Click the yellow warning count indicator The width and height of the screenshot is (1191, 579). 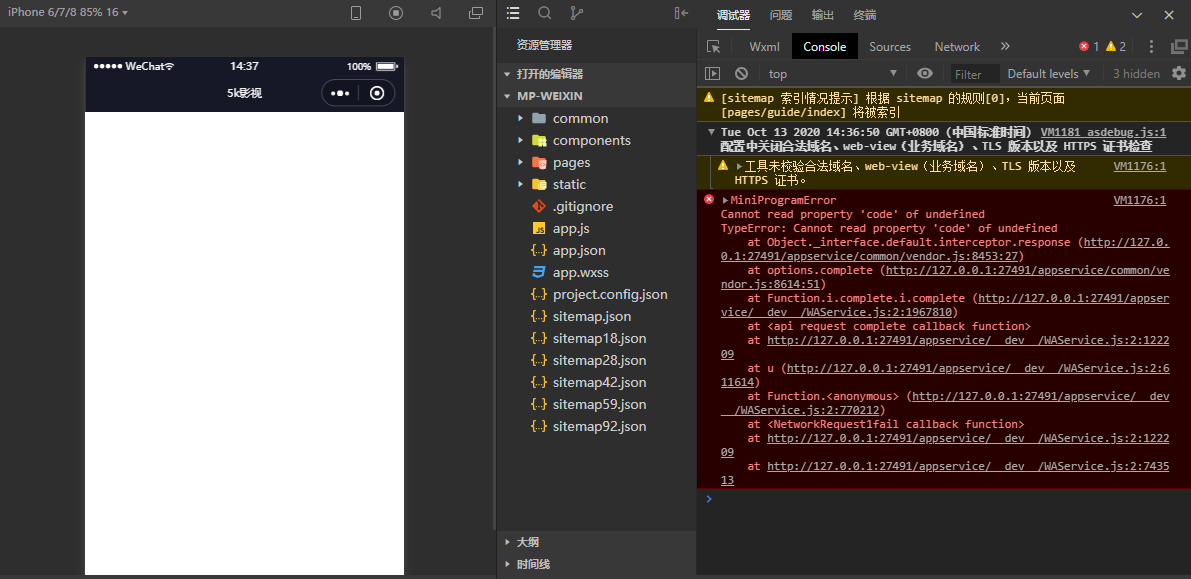point(1116,46)
